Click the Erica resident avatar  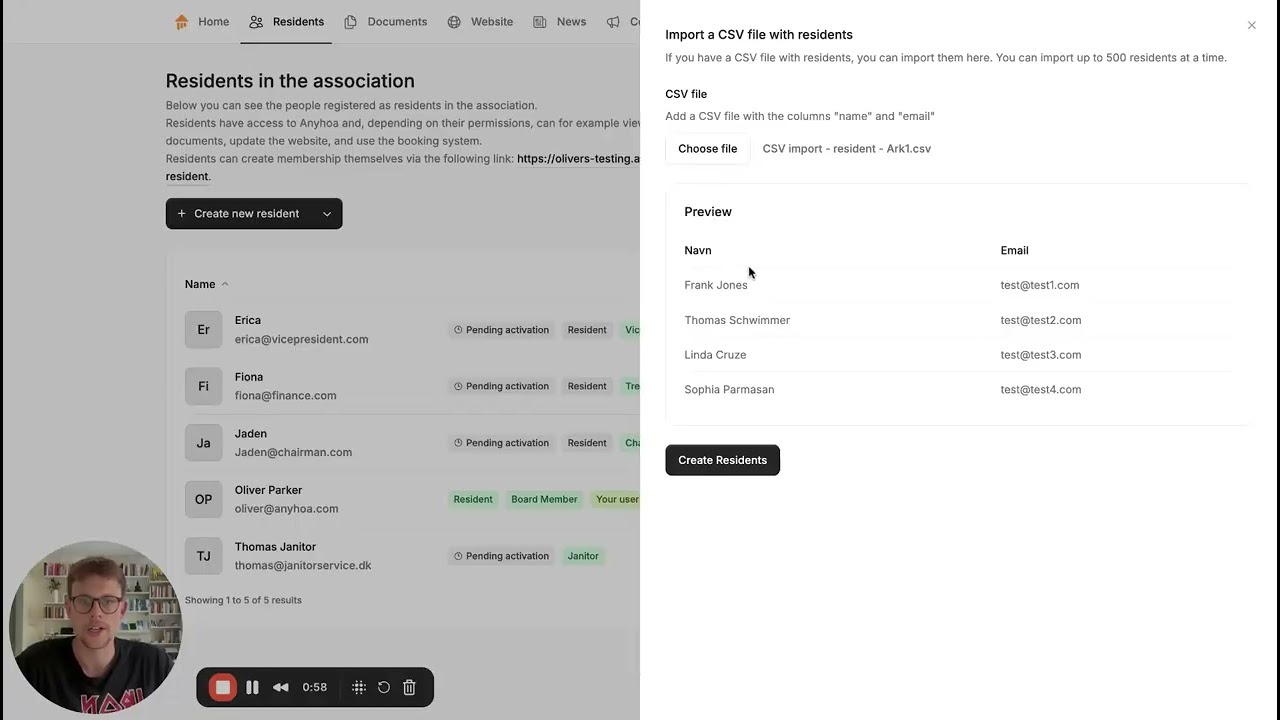pyautogui.click(x=203, y=330)
